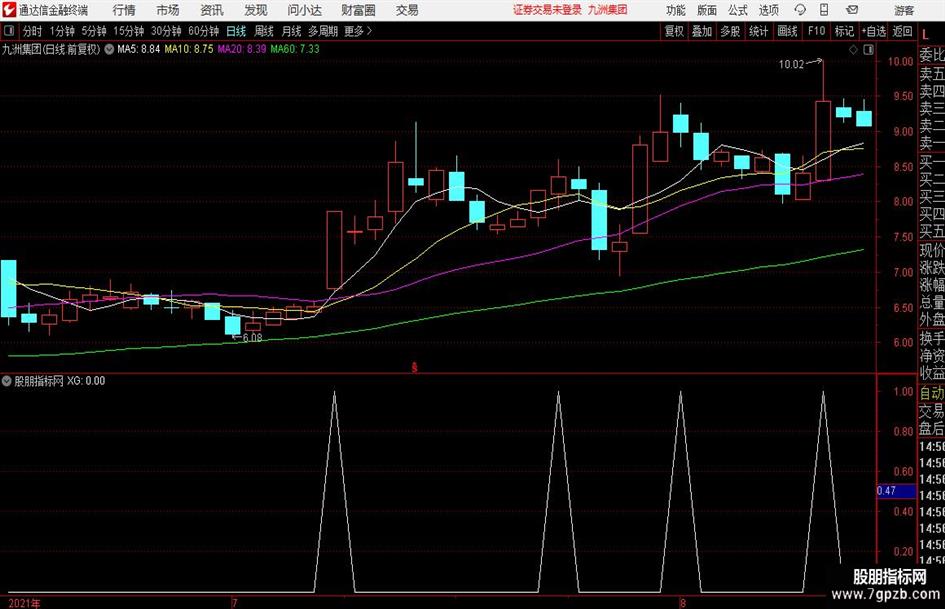
Task: Click the red $ event marker below chart
Action: click(414, 367)
